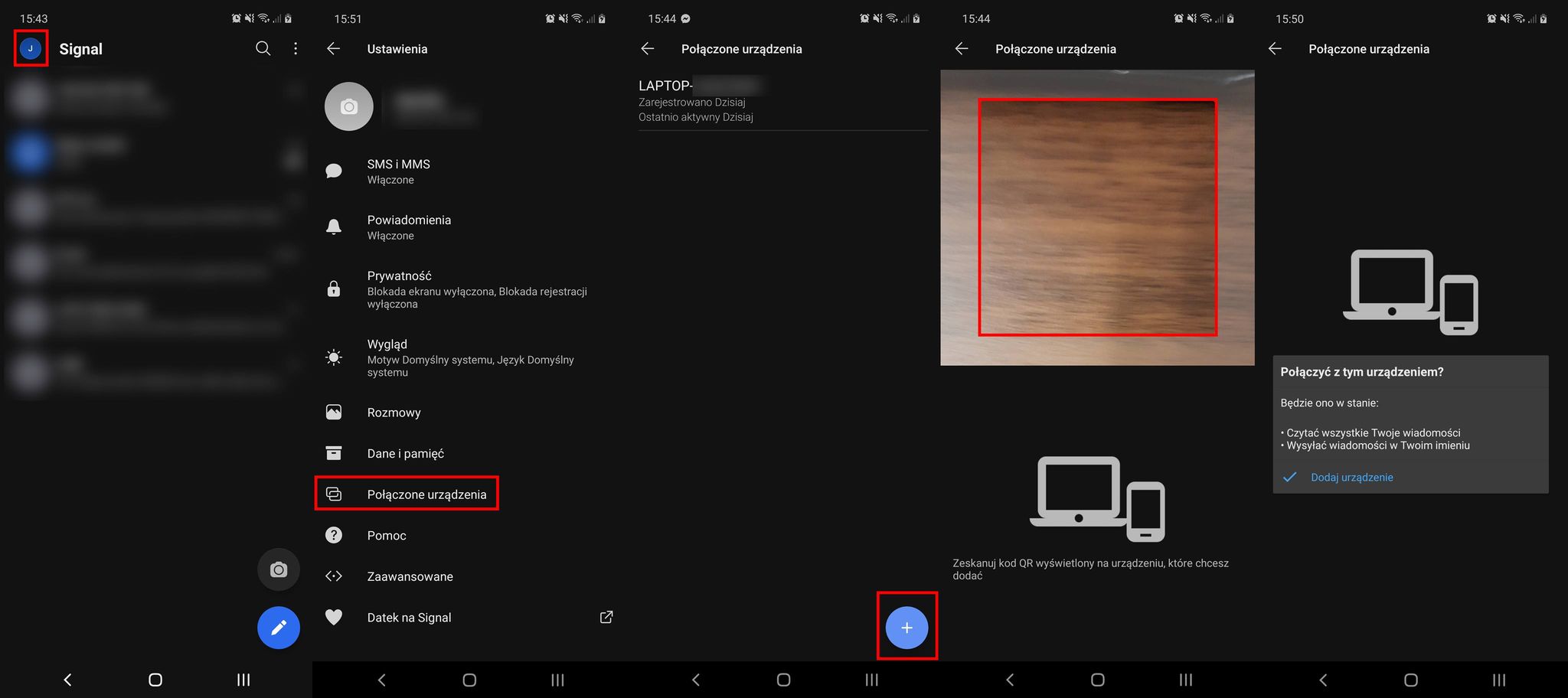Tap system home button under Signal chat list
Viewport: 1568px width, 698px height.
[155, 680]
